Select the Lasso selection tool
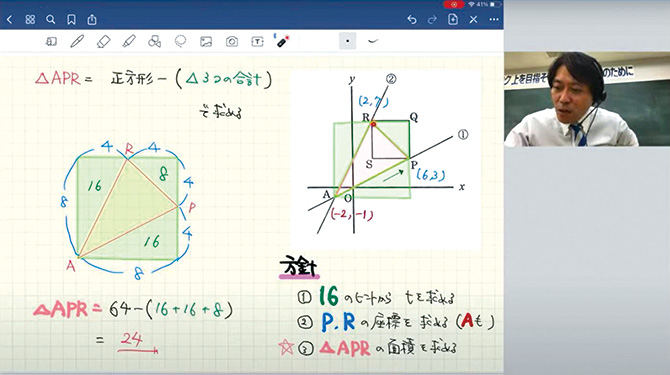The width and height of the screenshot is (670, 375). coord(180,41)
